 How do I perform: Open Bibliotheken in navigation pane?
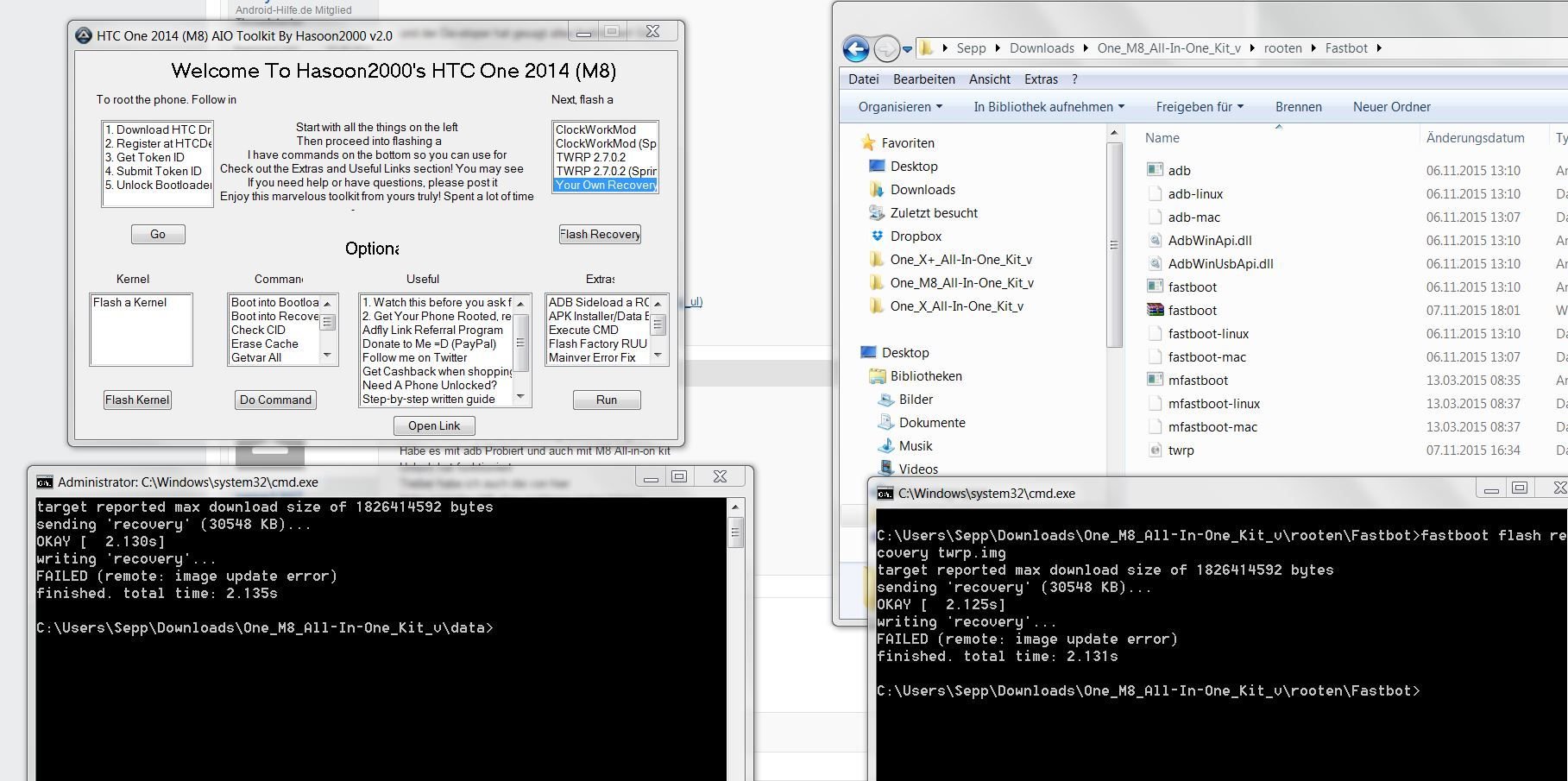click(916, 375)
